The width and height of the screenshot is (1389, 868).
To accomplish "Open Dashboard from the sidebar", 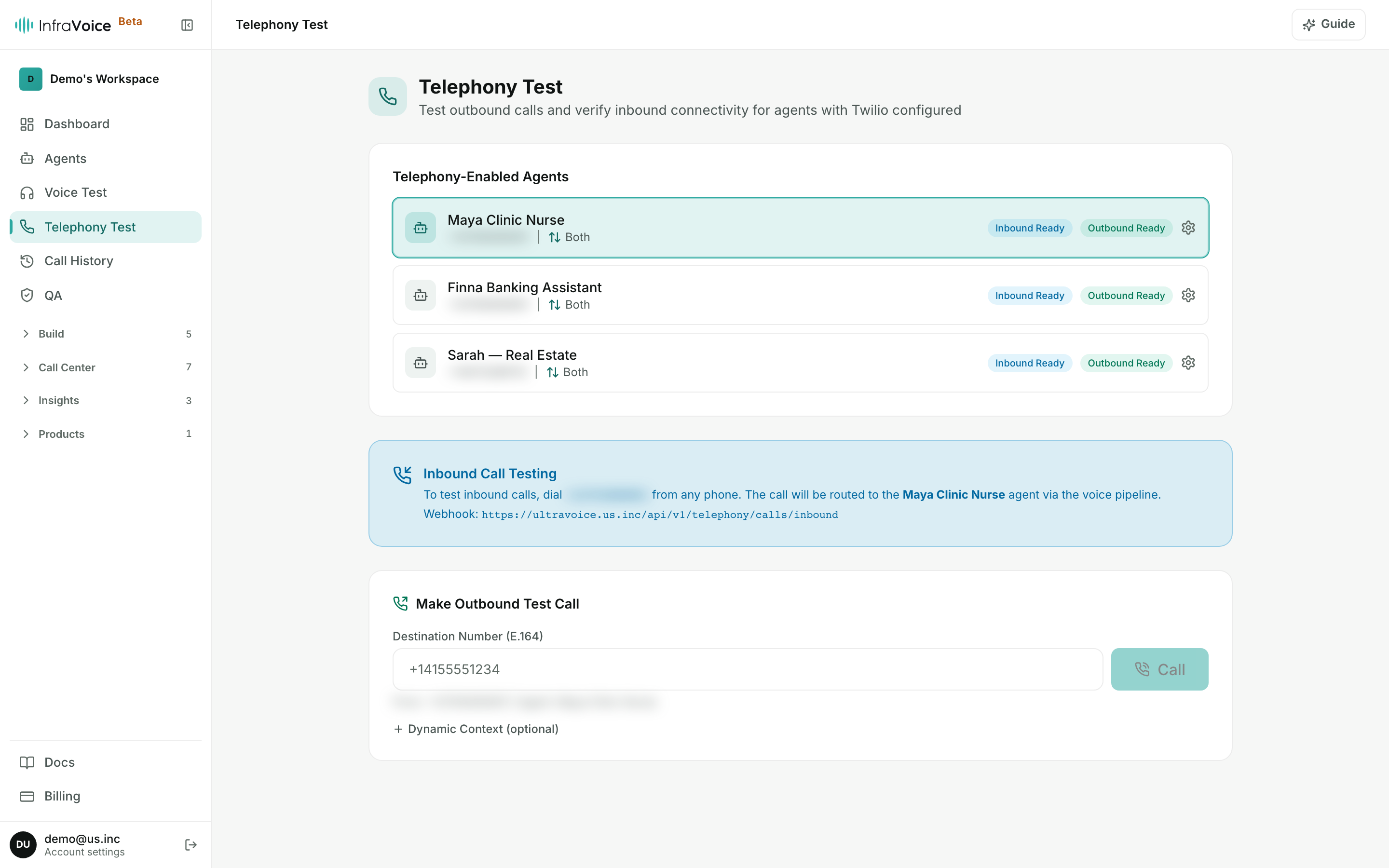I will pos(106,124).
